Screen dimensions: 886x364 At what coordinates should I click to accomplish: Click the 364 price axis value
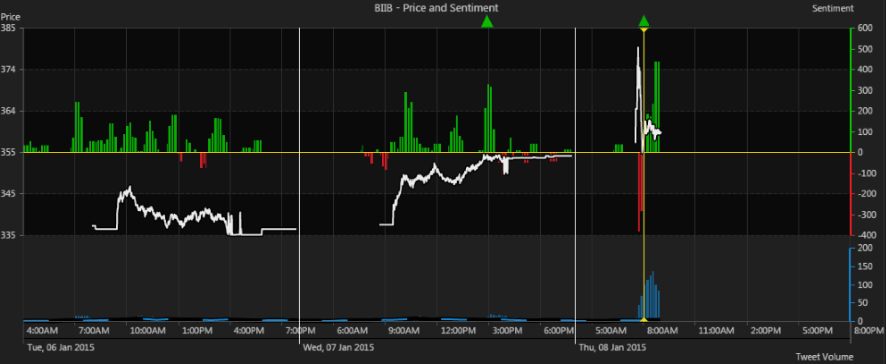point(8,111)
